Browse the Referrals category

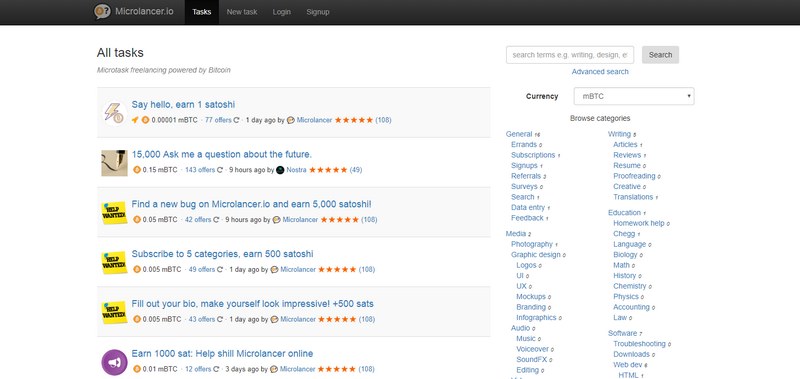pyautogui.click(x=526, y=176)
